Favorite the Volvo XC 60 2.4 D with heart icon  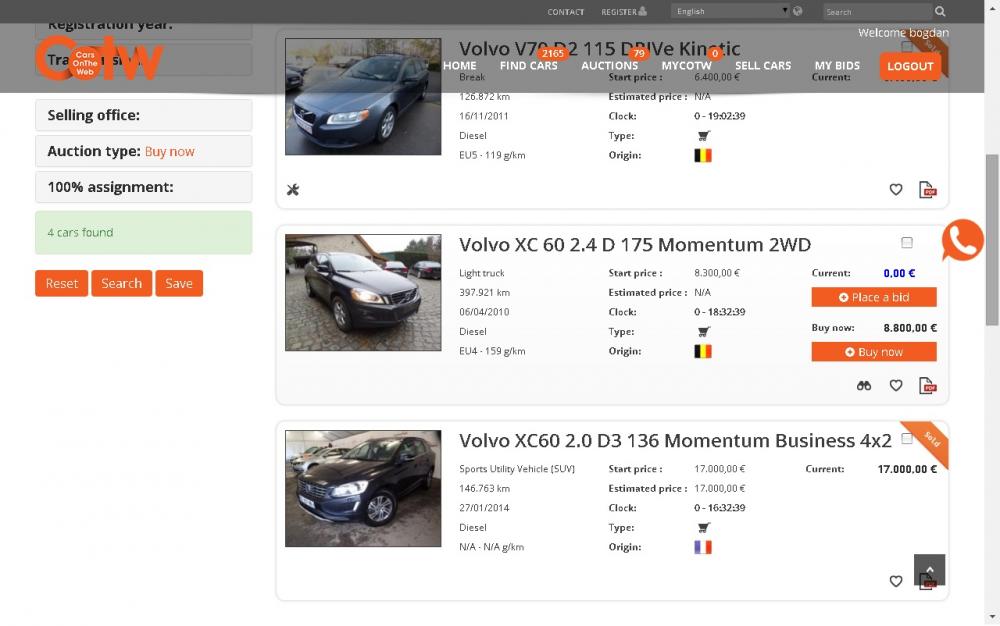coord(895,385)
